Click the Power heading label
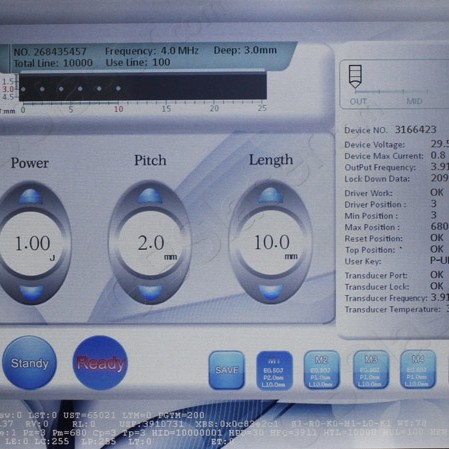This screenshot has height=449, width=449. (30, 163)
